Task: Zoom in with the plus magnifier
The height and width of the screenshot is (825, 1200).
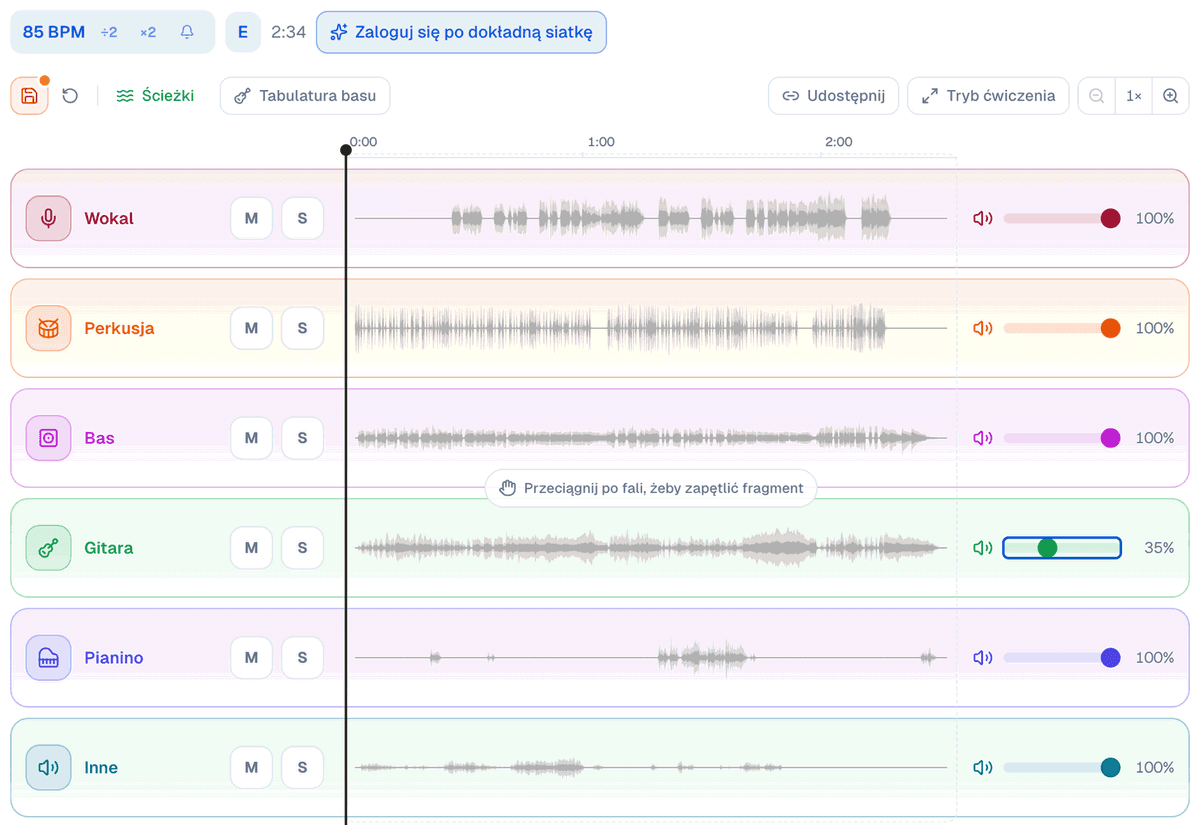Action: pos(1171,96)
